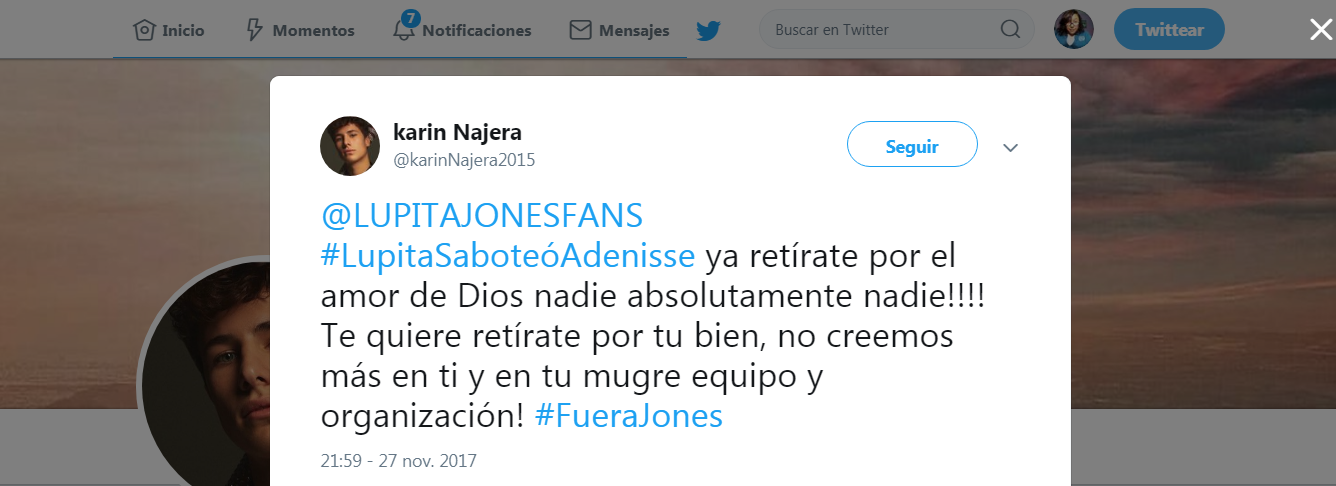Click the Notificaciones bell icon
This screenshot has height=486, width=1336.
click(x=404, y=30)
